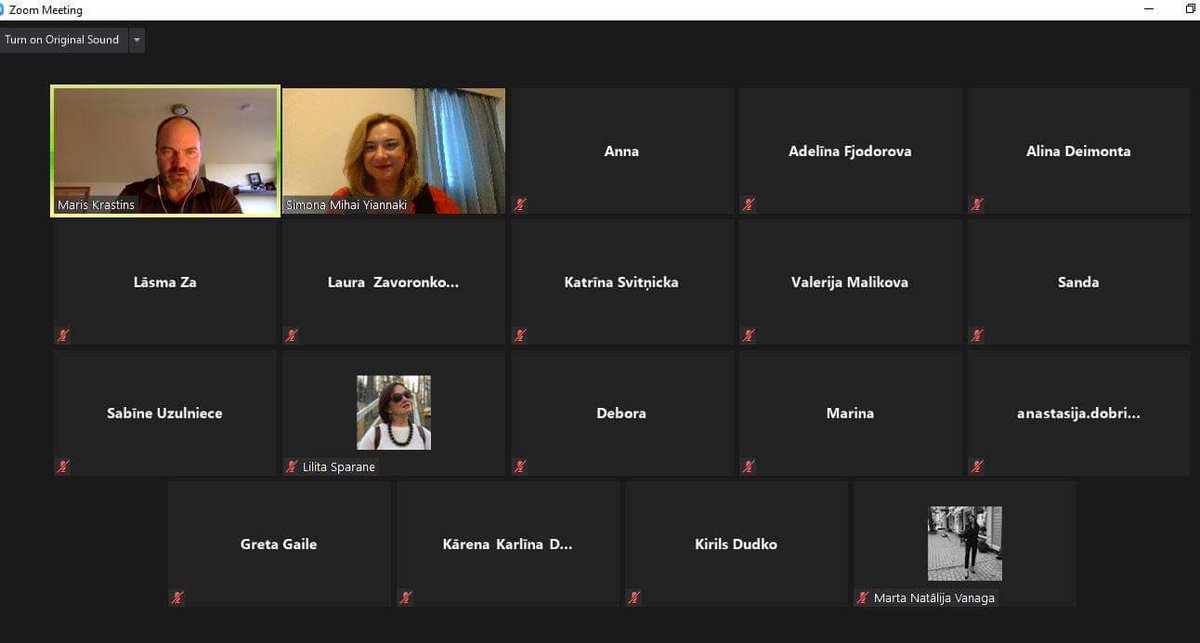The image size is (1200, 643).
Task: Click the Zoom Meeting title bar icon
Action: (x=3, y=10)
